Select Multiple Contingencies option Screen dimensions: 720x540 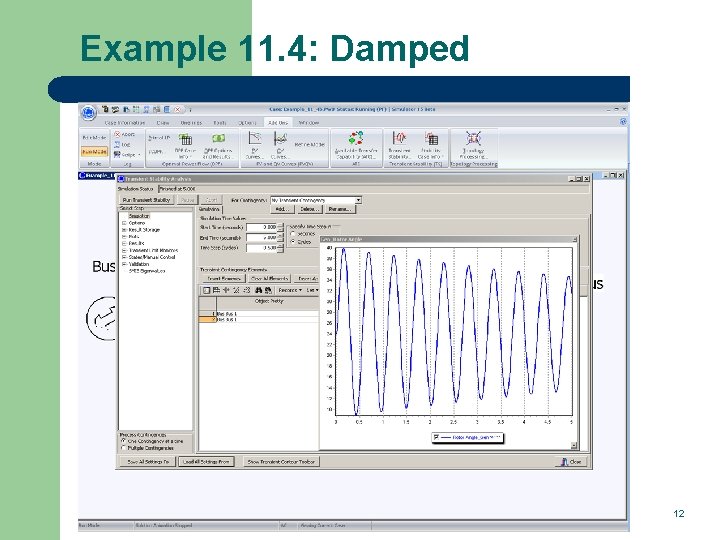point(123,448)
